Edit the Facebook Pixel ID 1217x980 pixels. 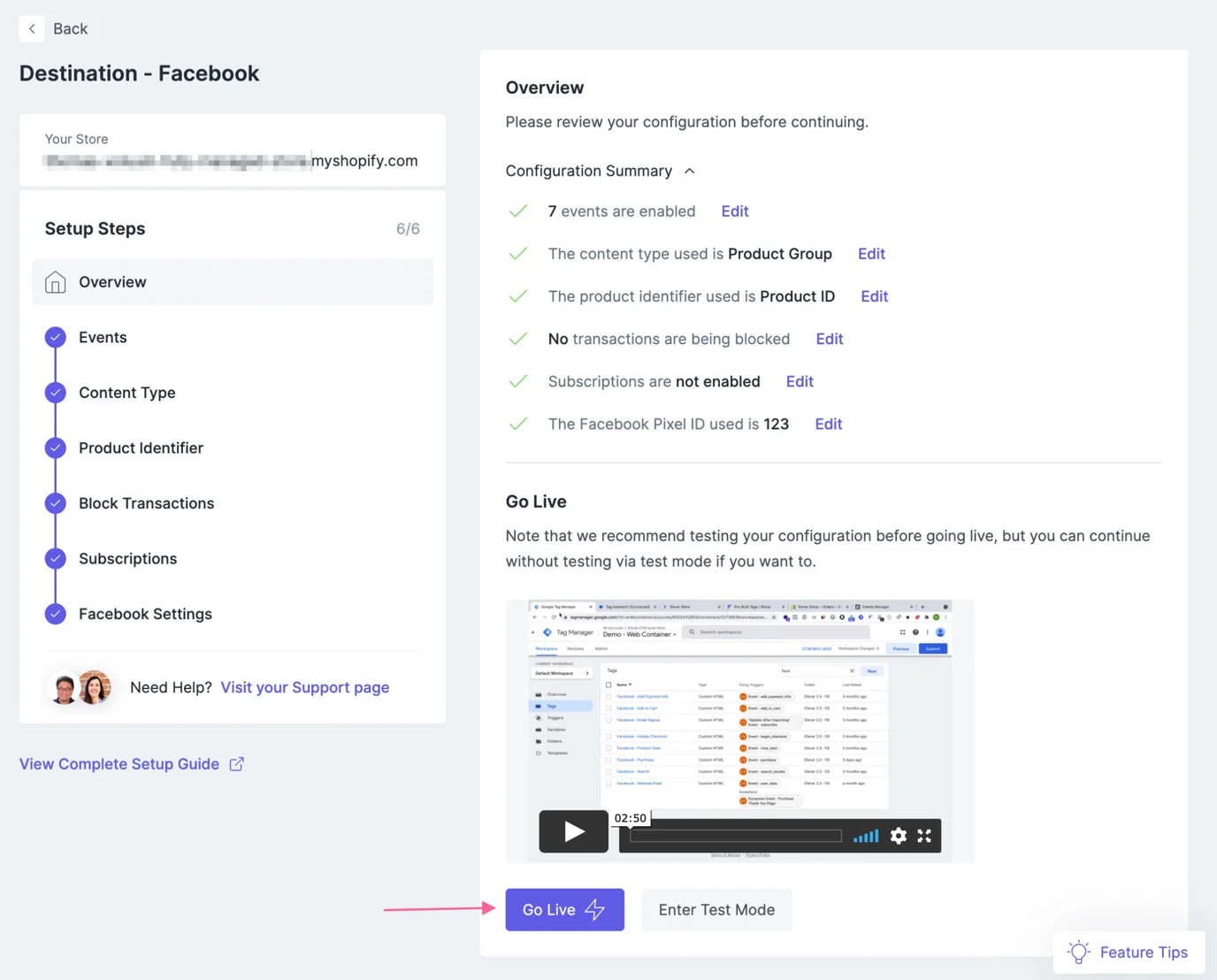[x=829, y=424]
